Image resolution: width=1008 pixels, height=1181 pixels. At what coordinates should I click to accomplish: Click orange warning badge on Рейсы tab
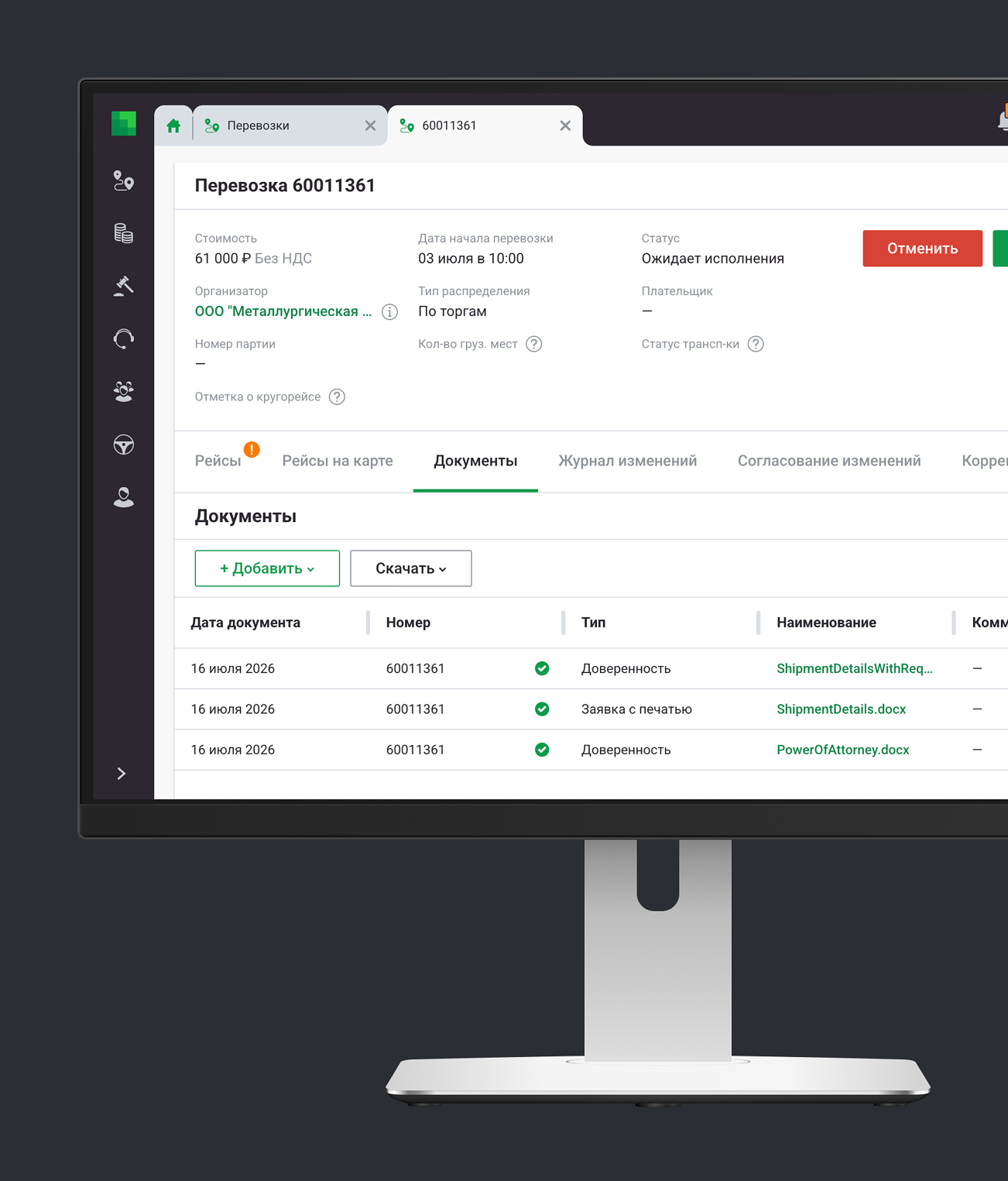[x=252, y=449]
